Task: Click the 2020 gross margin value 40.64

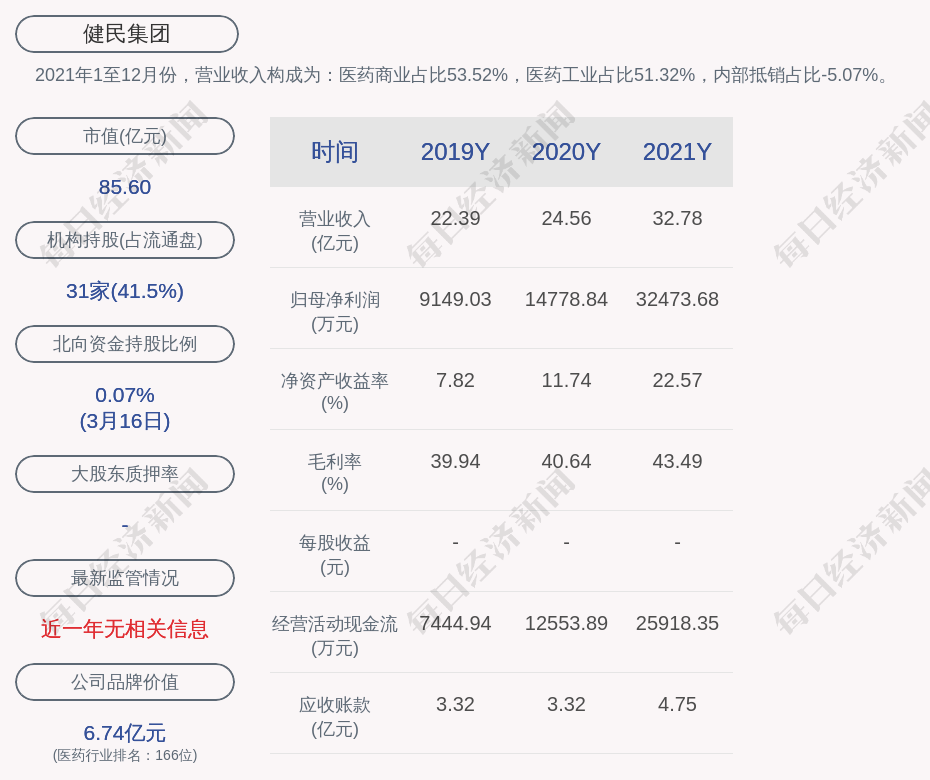Action: [566, 461]
